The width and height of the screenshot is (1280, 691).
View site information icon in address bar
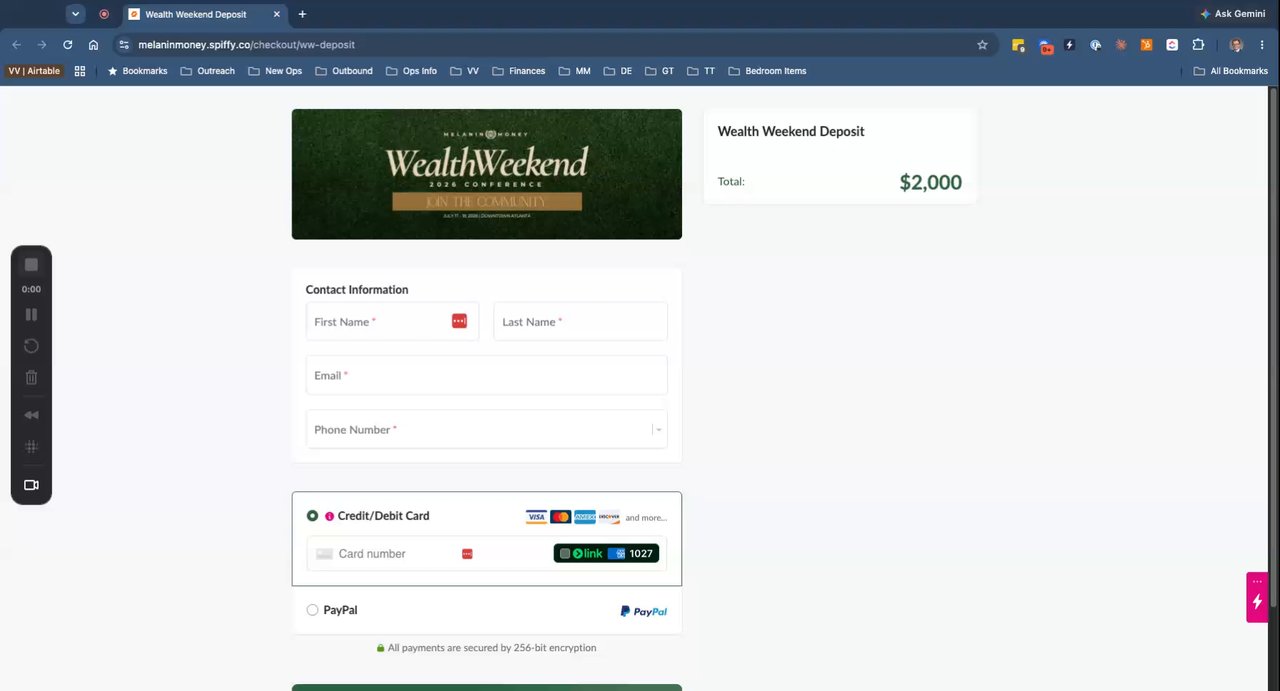(x=124, y=45)
